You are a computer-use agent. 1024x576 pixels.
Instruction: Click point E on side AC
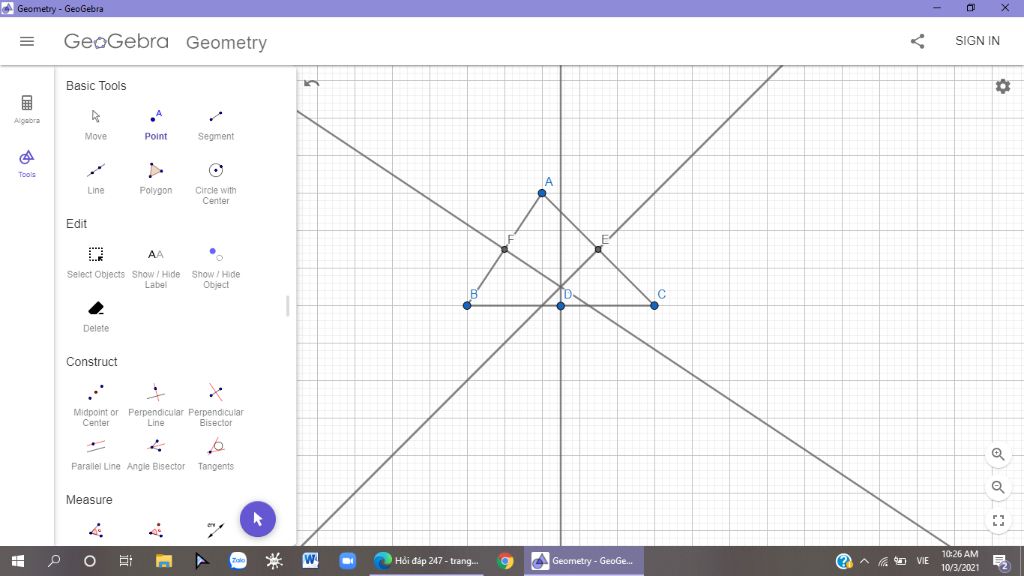tap(598, 249)
